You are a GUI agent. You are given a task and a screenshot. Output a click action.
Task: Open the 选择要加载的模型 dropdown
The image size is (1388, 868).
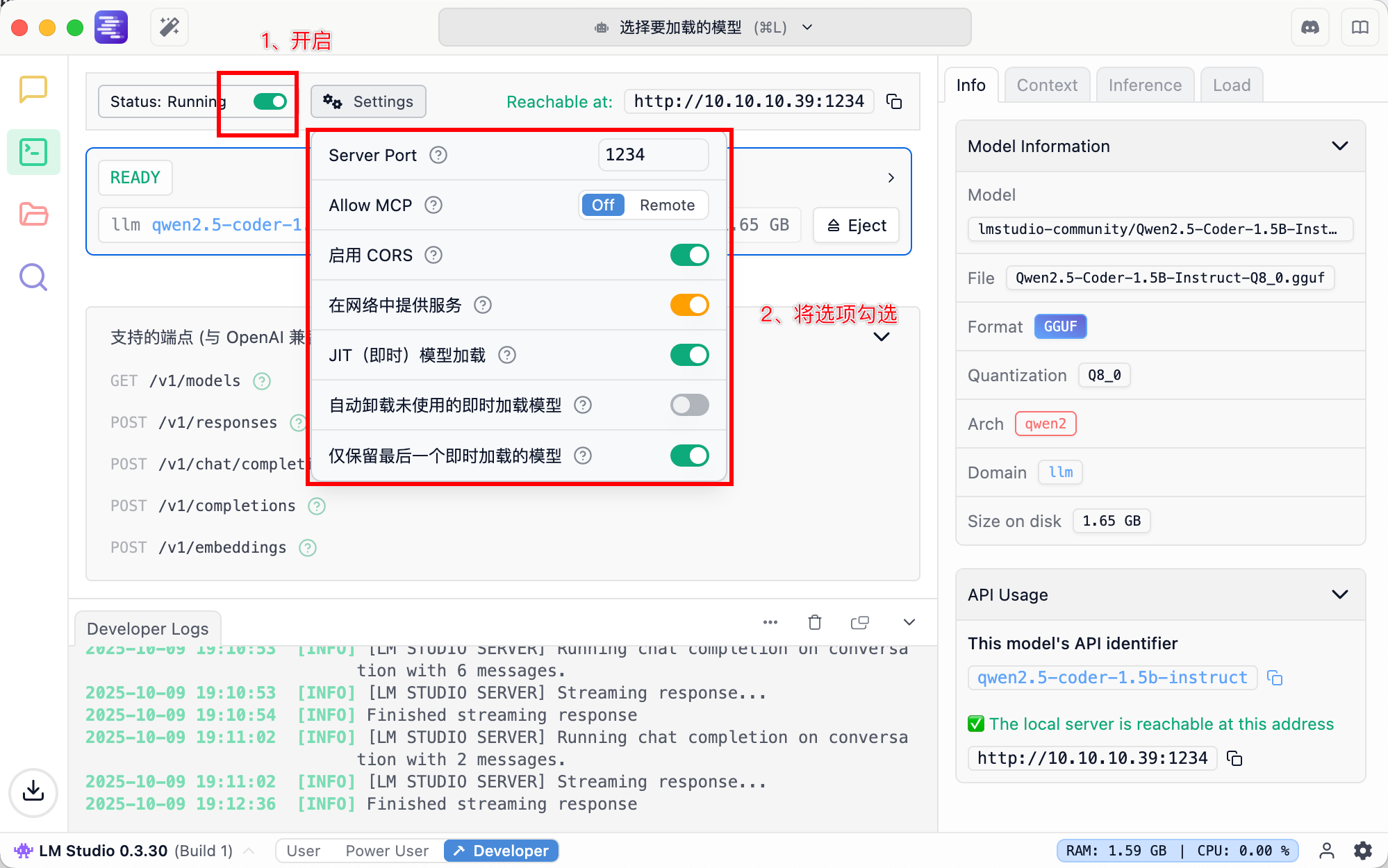pyautogui.click(x=704, y=28)
